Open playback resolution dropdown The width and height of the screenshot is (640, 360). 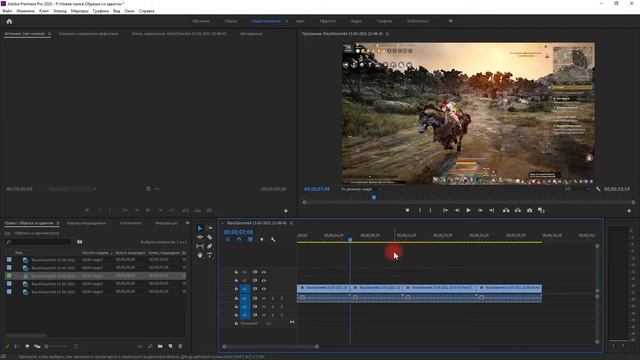click(577, 189)
